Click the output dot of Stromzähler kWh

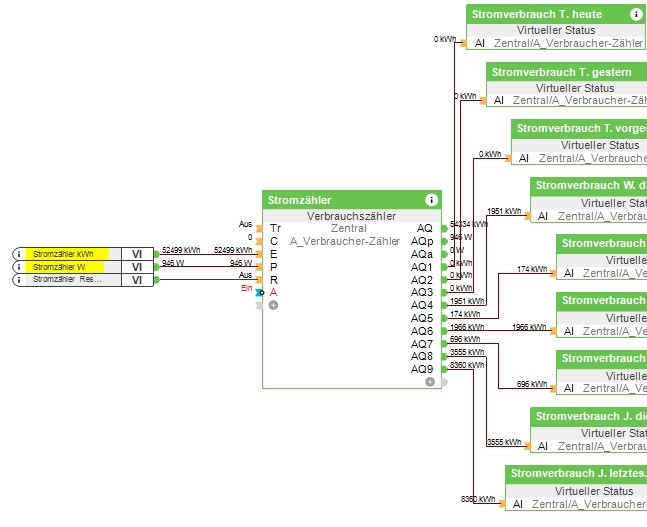[x=157, y=254]
